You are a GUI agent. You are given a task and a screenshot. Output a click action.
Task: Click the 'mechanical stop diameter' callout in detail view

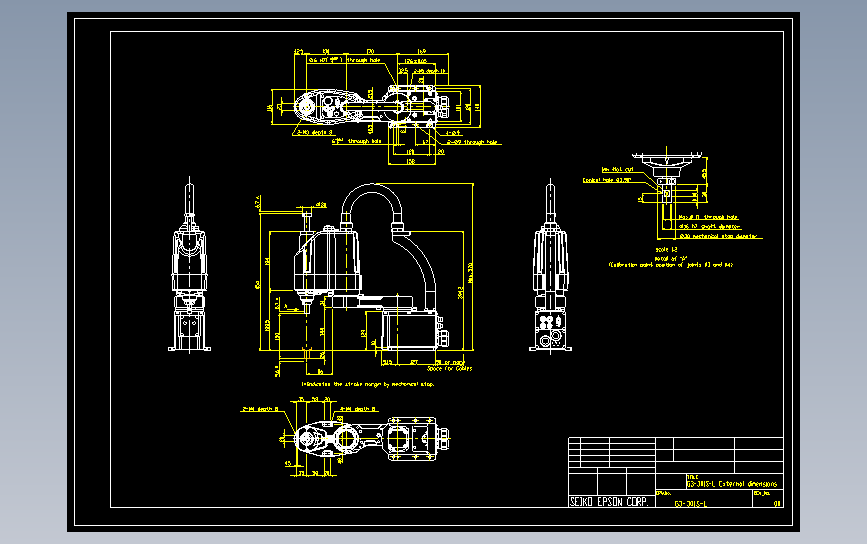pos(718,236)
